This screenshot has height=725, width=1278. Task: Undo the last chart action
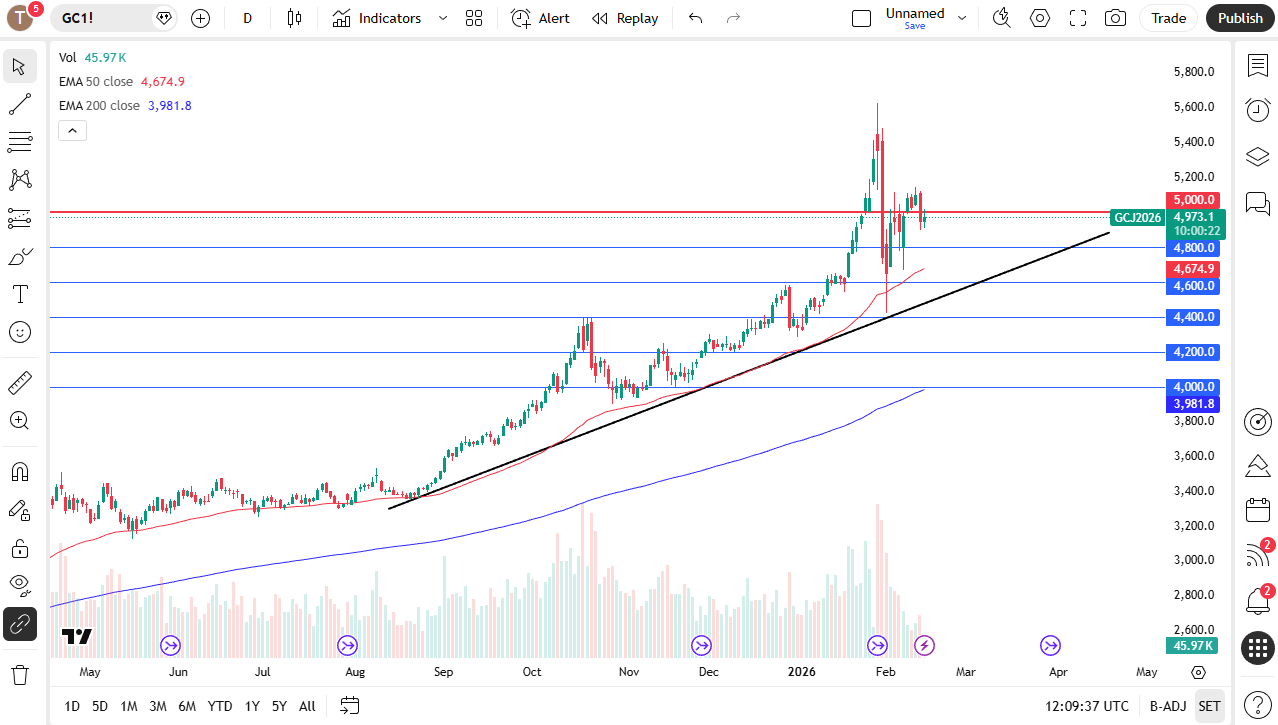coord(696,18)
